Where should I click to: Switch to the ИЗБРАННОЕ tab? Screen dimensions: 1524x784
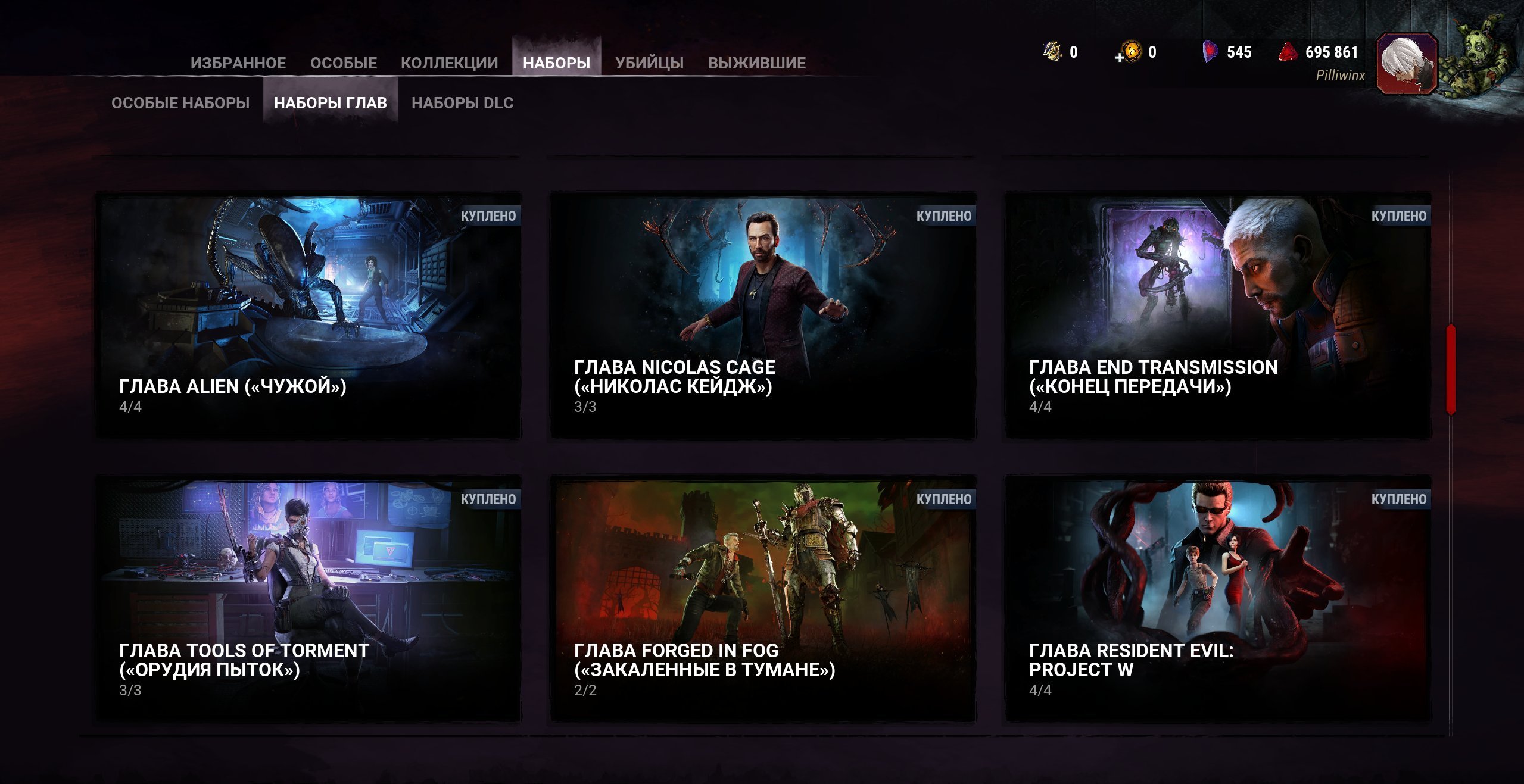coord(238,63)
